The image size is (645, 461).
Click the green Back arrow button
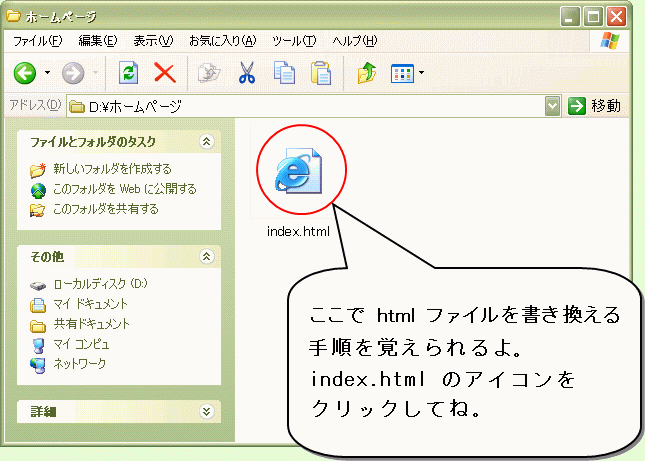[24, 73]
